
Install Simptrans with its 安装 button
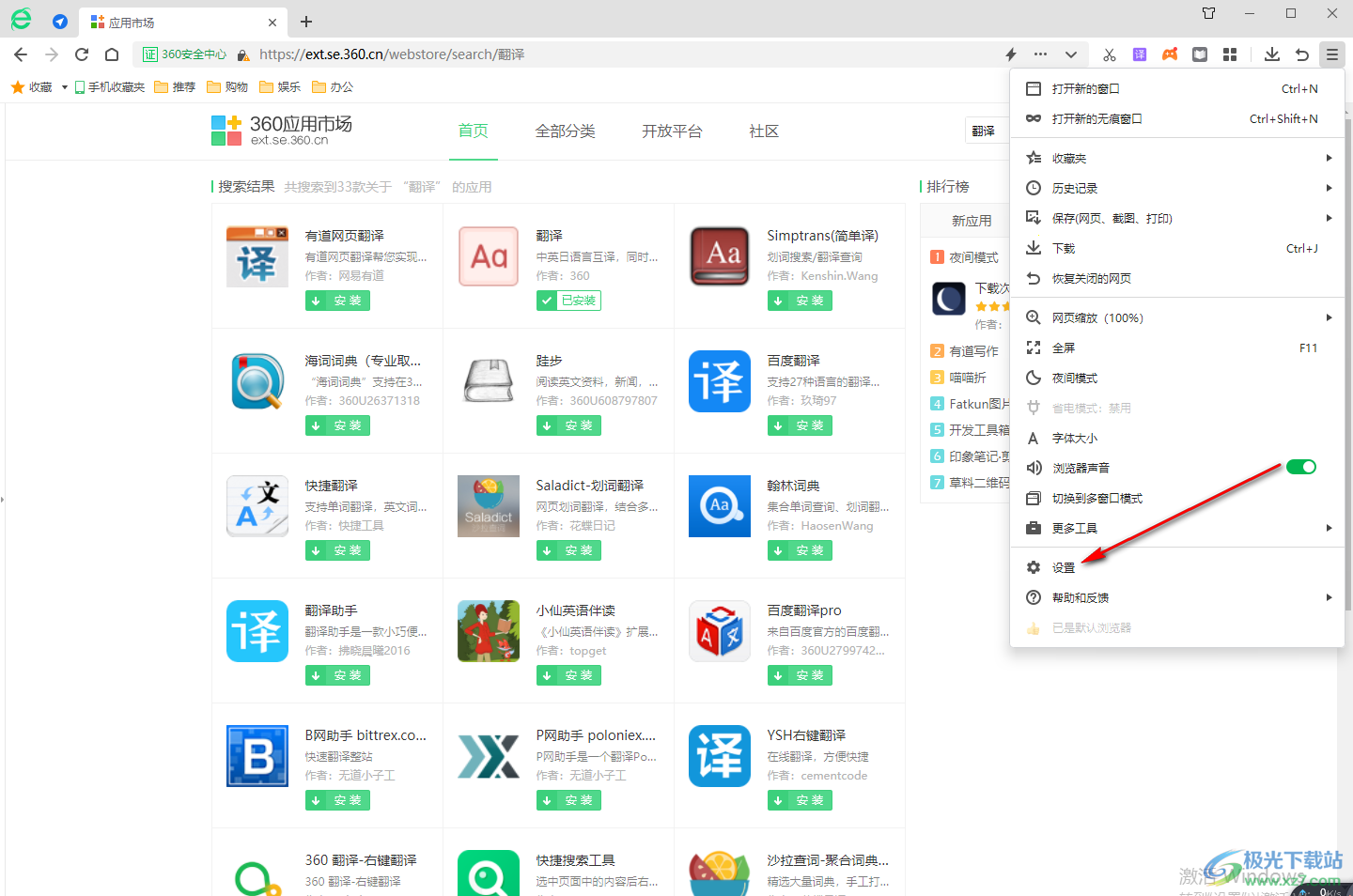pos(800,301)
